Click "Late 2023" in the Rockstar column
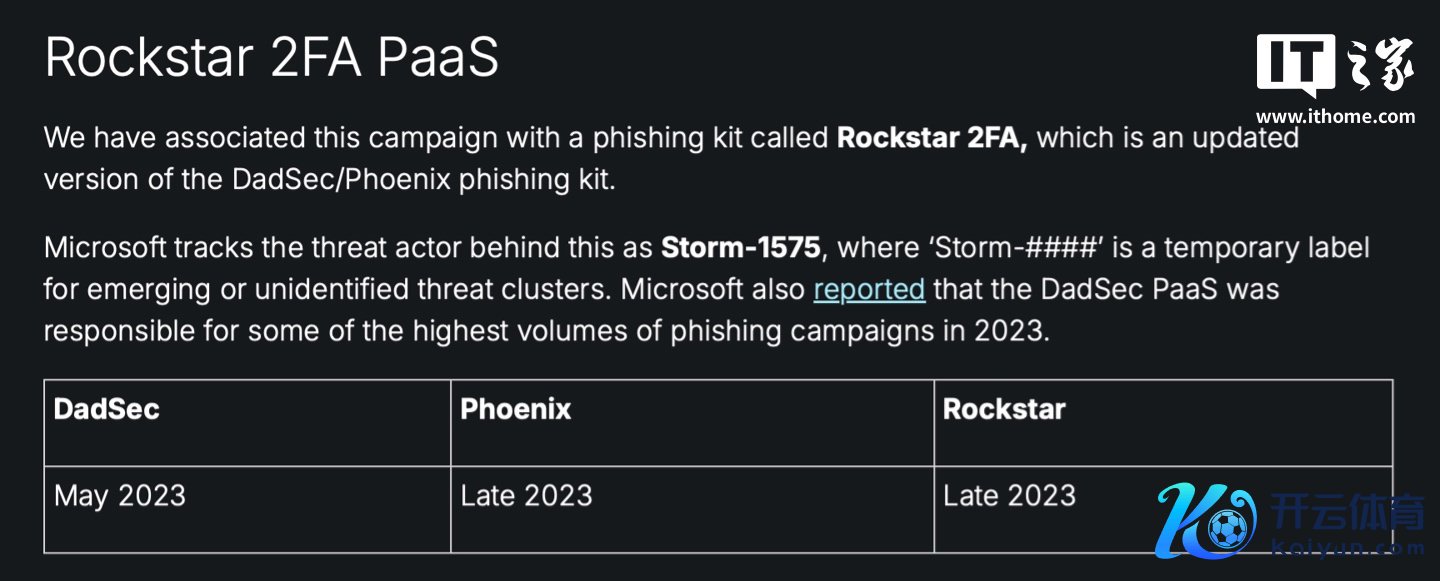 [x=1009, y=496]
